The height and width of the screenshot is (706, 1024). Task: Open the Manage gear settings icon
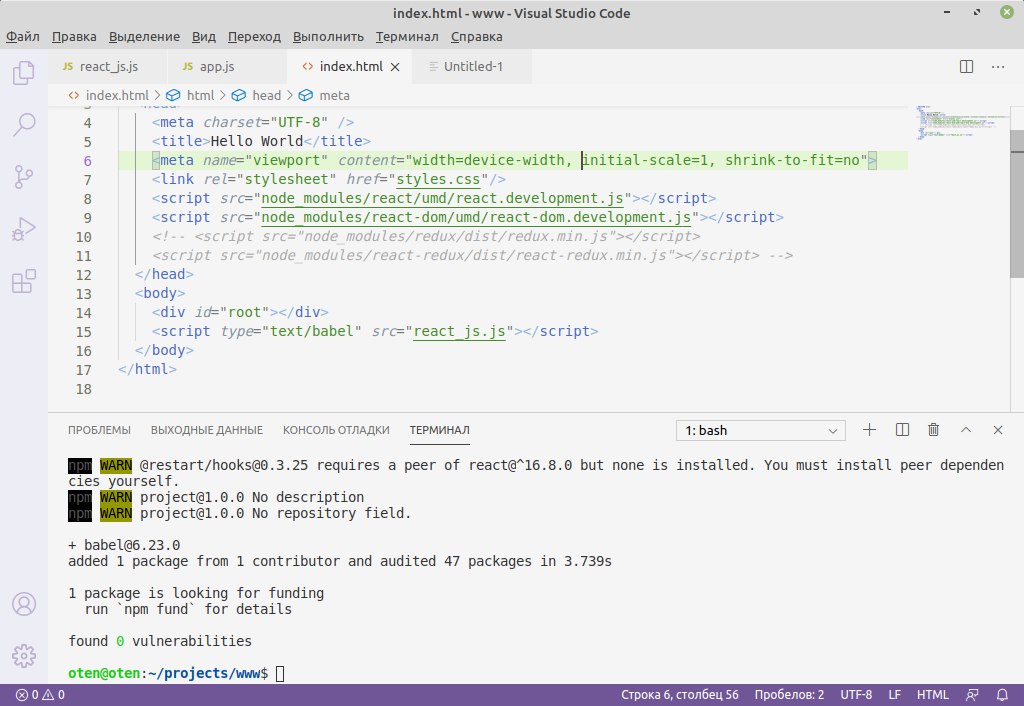pos(24,656)
